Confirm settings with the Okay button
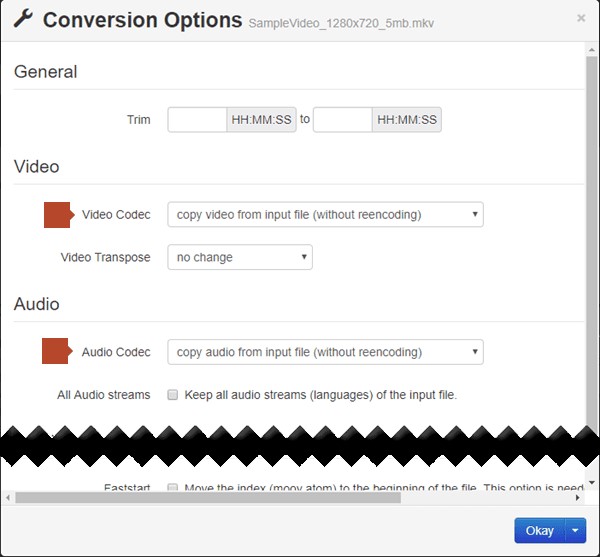Viewport: 600px width, 557px height. (x=540, y=531)
